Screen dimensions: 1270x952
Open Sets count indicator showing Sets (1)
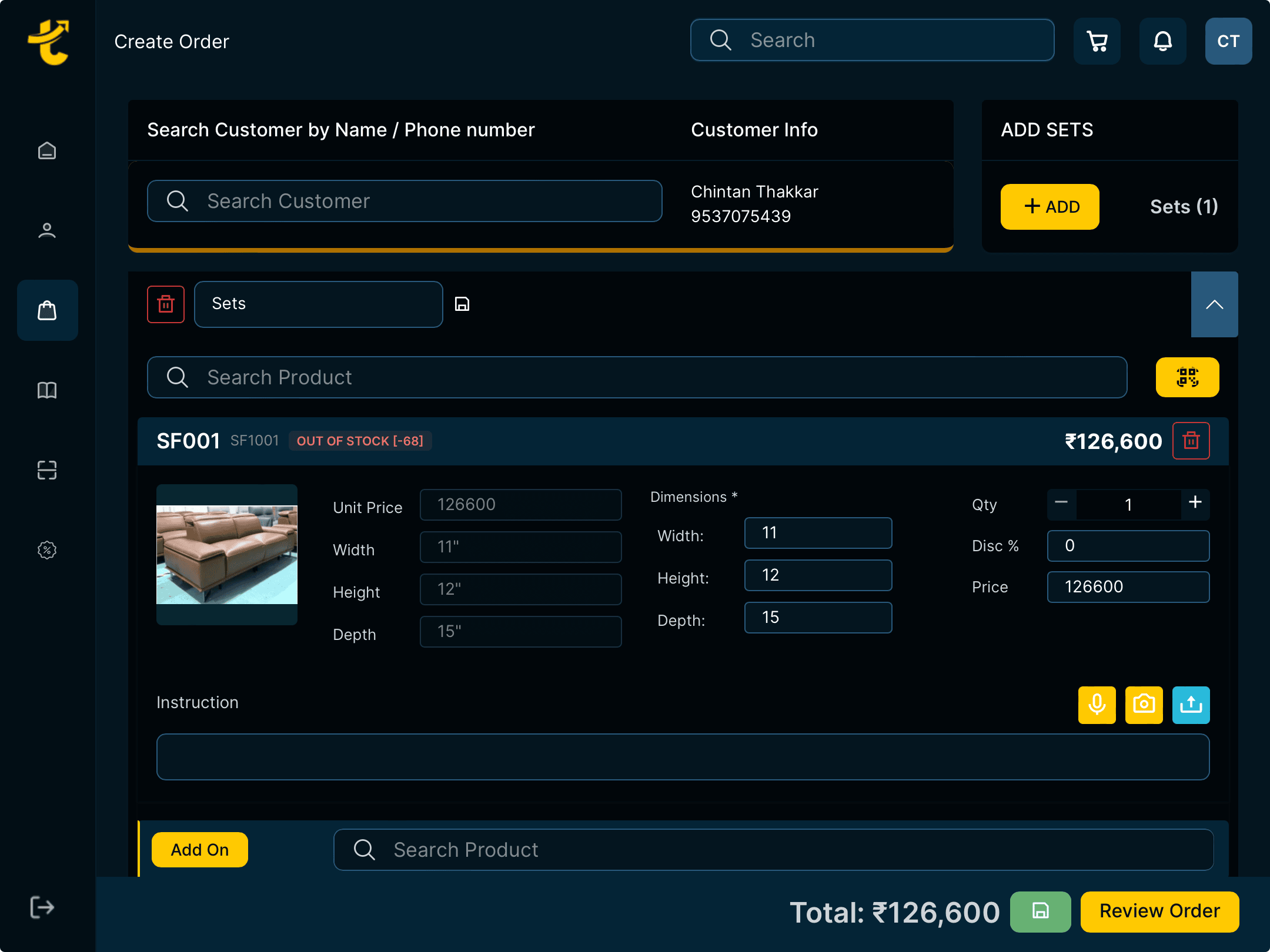click(x=1185, y=207)
